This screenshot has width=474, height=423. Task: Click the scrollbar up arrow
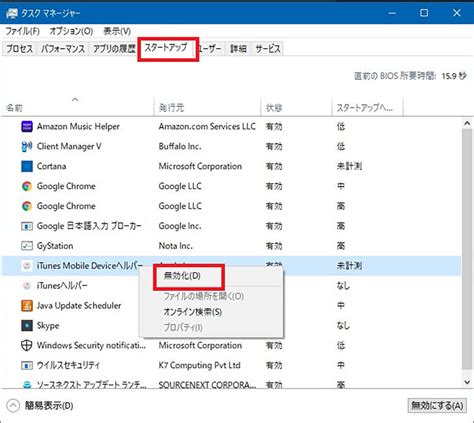(x=467, y=124)
